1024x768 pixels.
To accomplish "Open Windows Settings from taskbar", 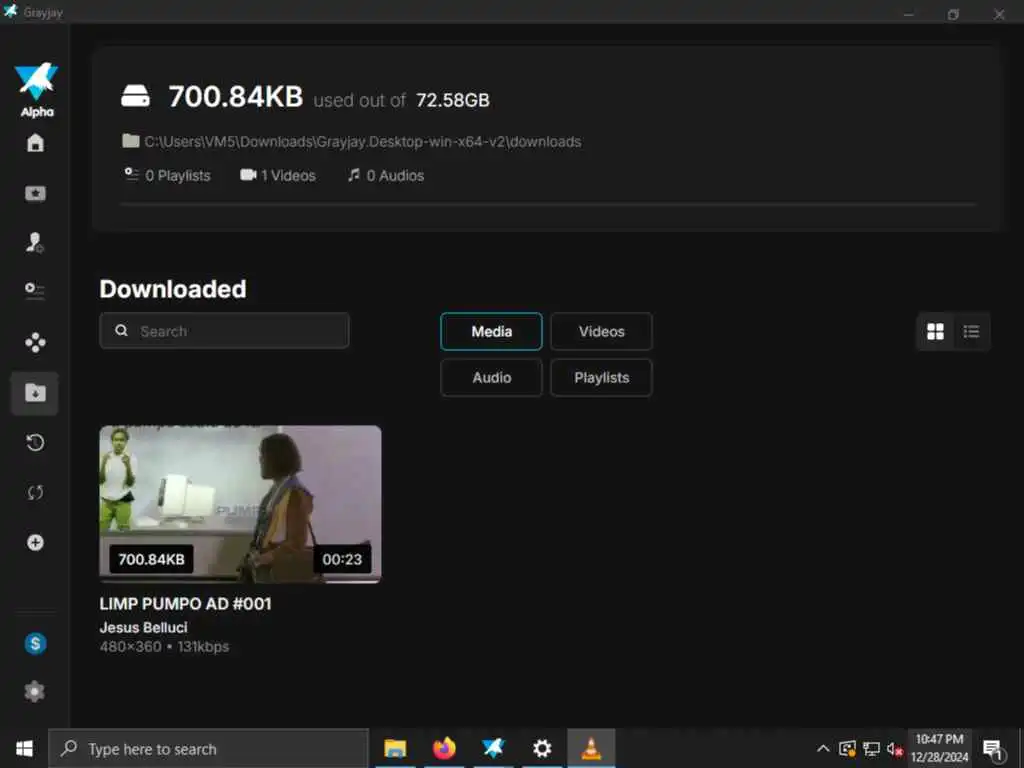I will [542, 748].
